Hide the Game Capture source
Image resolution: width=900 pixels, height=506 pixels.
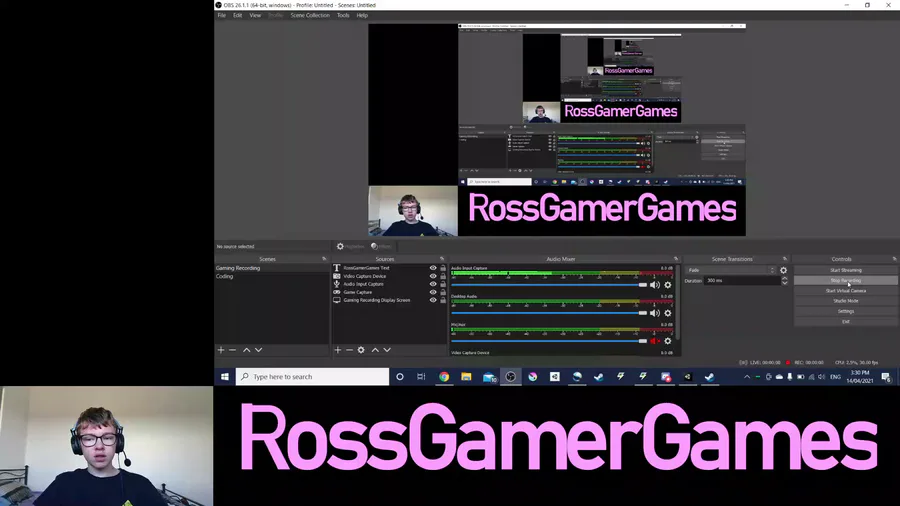click(433, 292)
